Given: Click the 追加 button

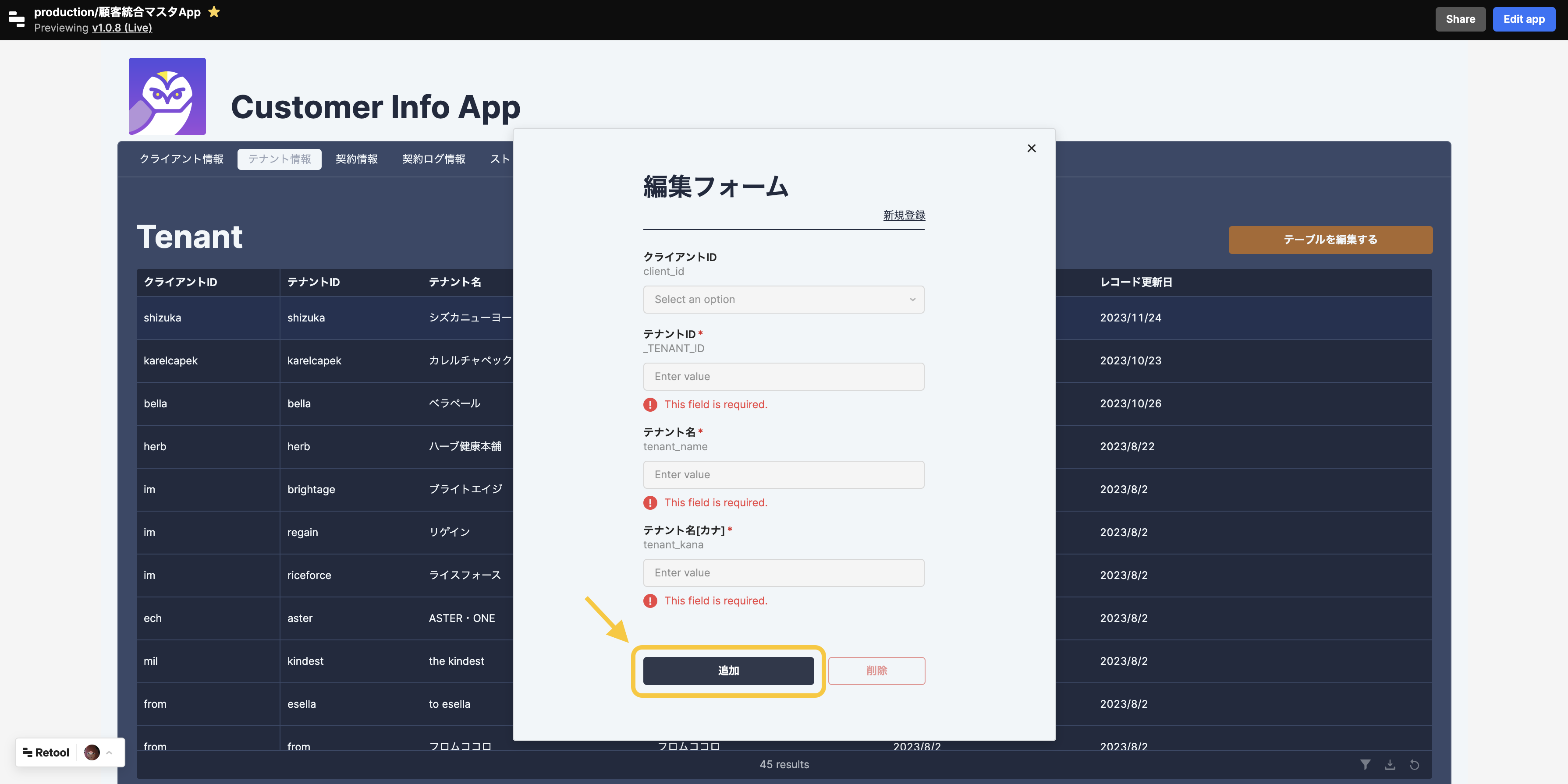Looking at the screenshot, I should [728, 670].
